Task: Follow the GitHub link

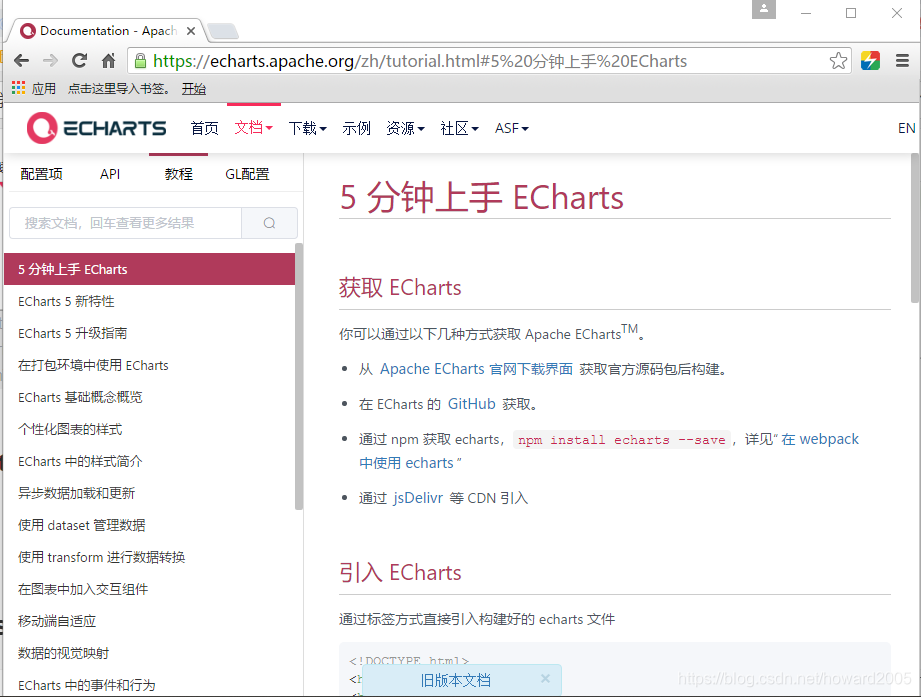Action: point(472,404)
